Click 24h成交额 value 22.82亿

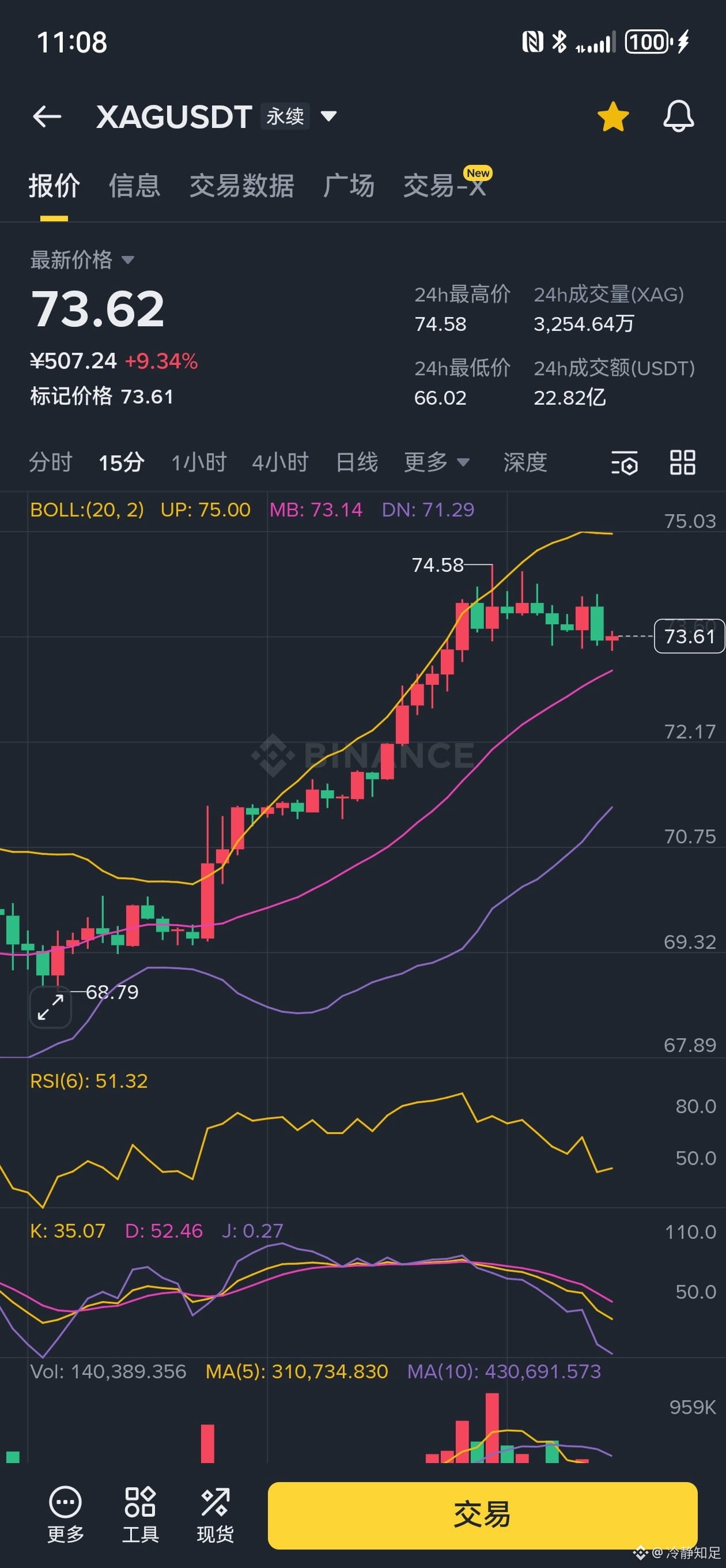[x=570, y=398]
